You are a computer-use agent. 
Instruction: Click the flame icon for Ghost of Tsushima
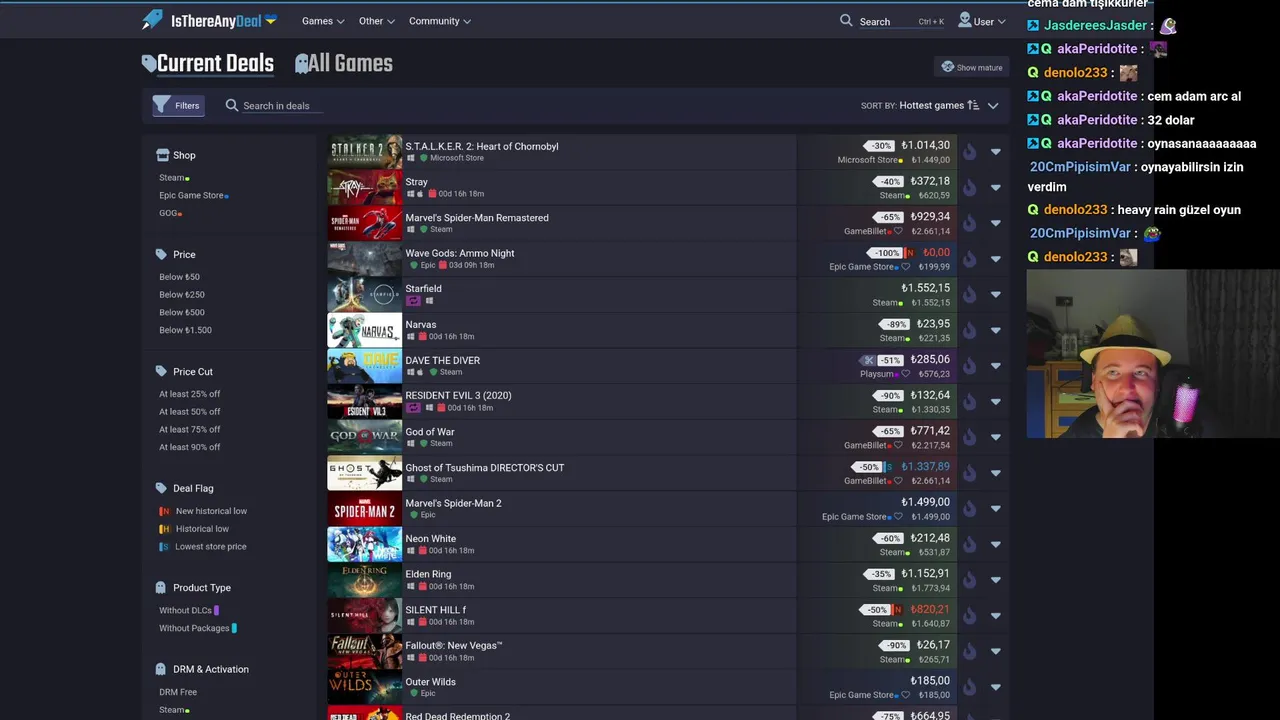click(969, 473)
